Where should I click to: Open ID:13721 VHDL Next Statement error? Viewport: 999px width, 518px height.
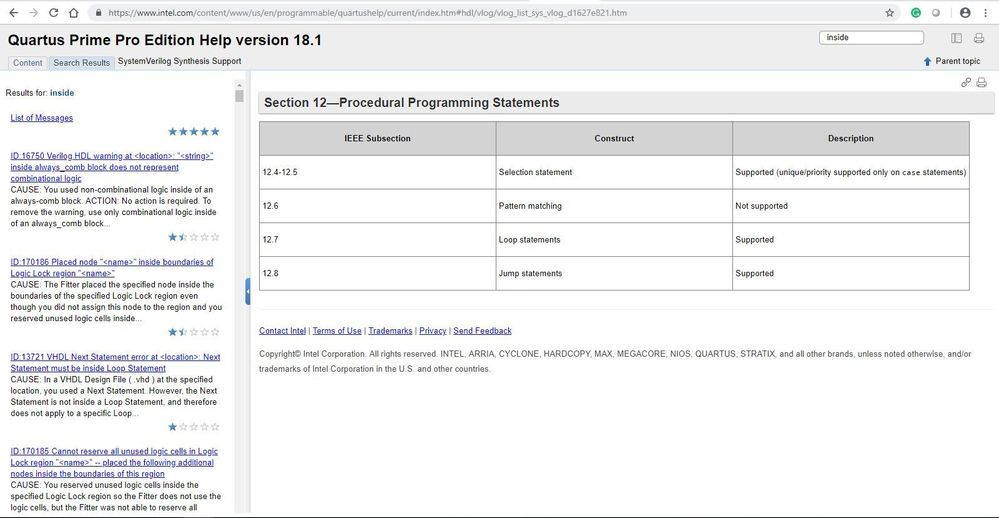coord(115,363)
